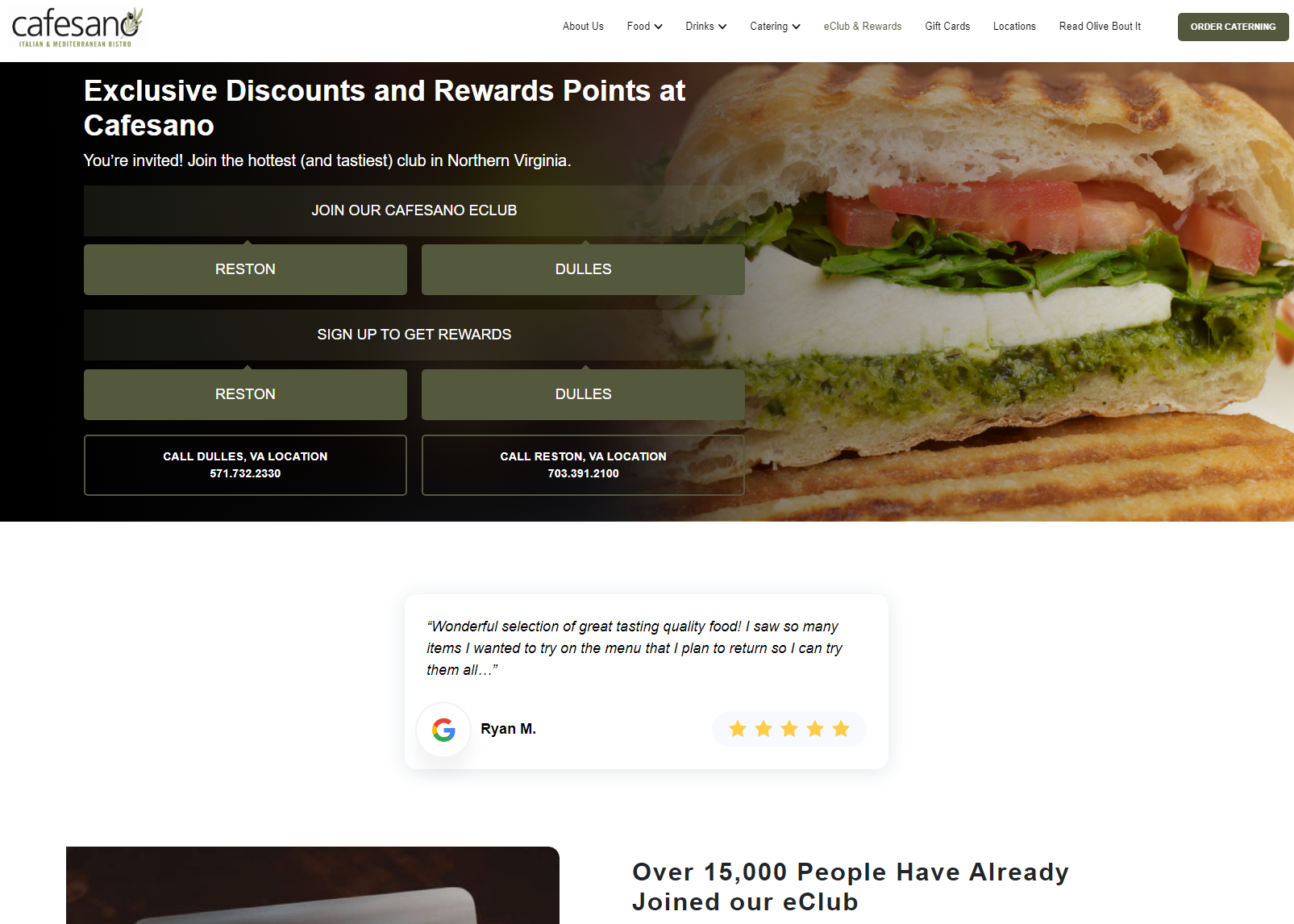
Task: Click the five-star rating badge
Action: (x=788, y=729)
